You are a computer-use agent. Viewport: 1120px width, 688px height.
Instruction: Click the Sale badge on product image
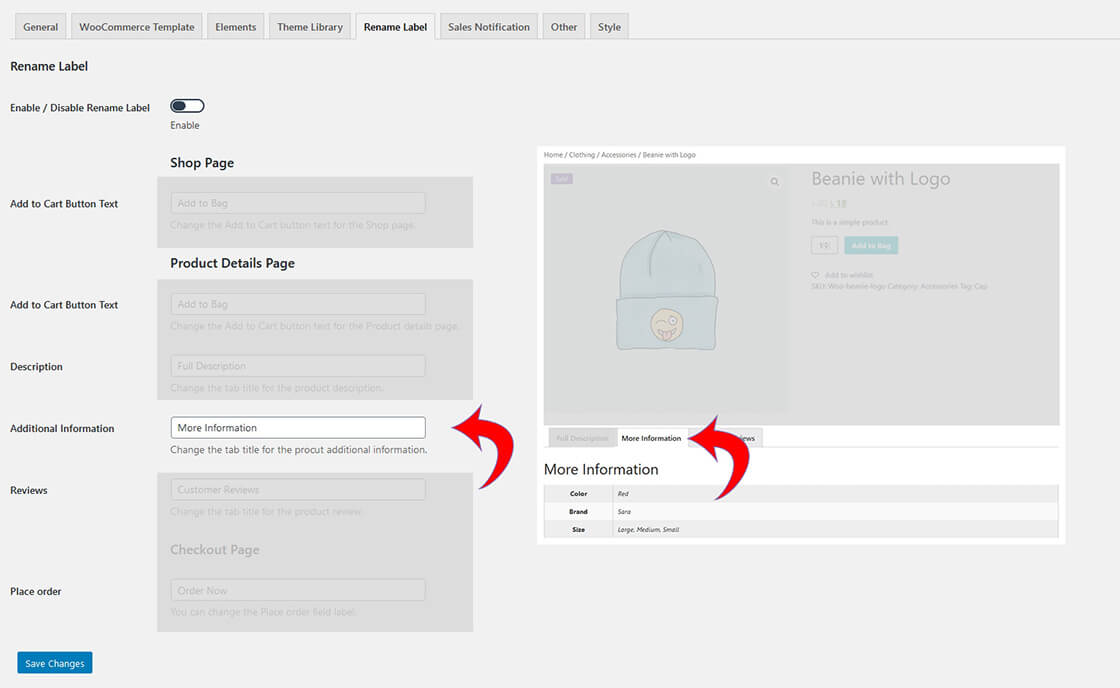tap(561, 179)
